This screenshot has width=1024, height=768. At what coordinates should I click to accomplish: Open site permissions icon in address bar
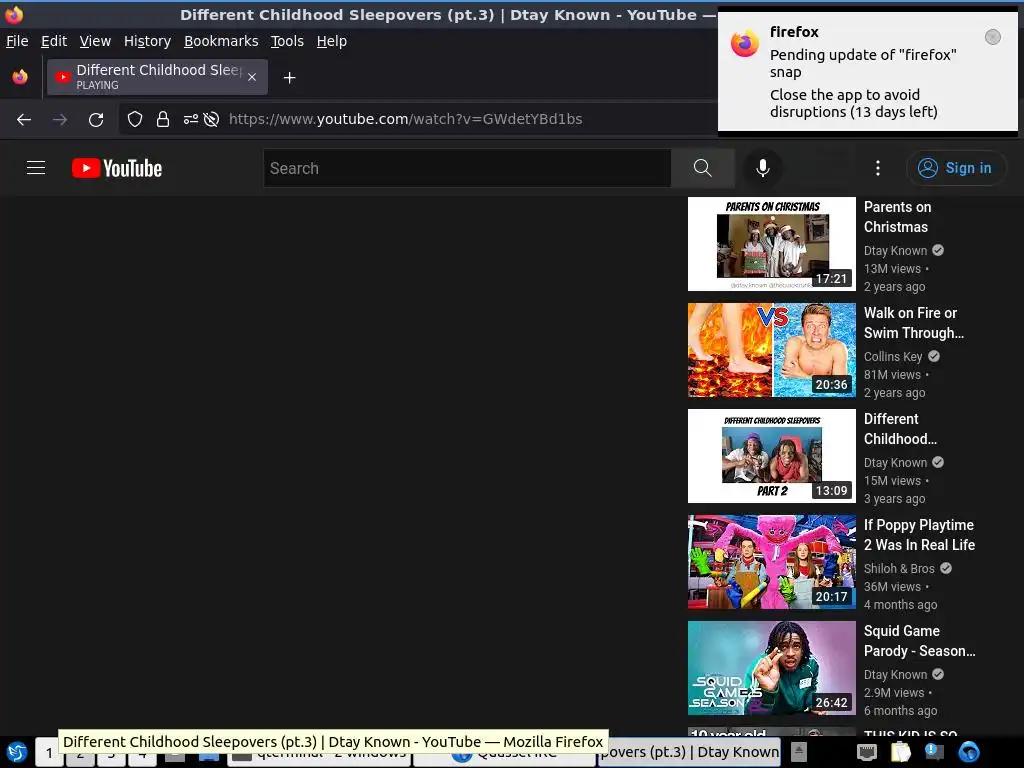click(x=191, y=119)
